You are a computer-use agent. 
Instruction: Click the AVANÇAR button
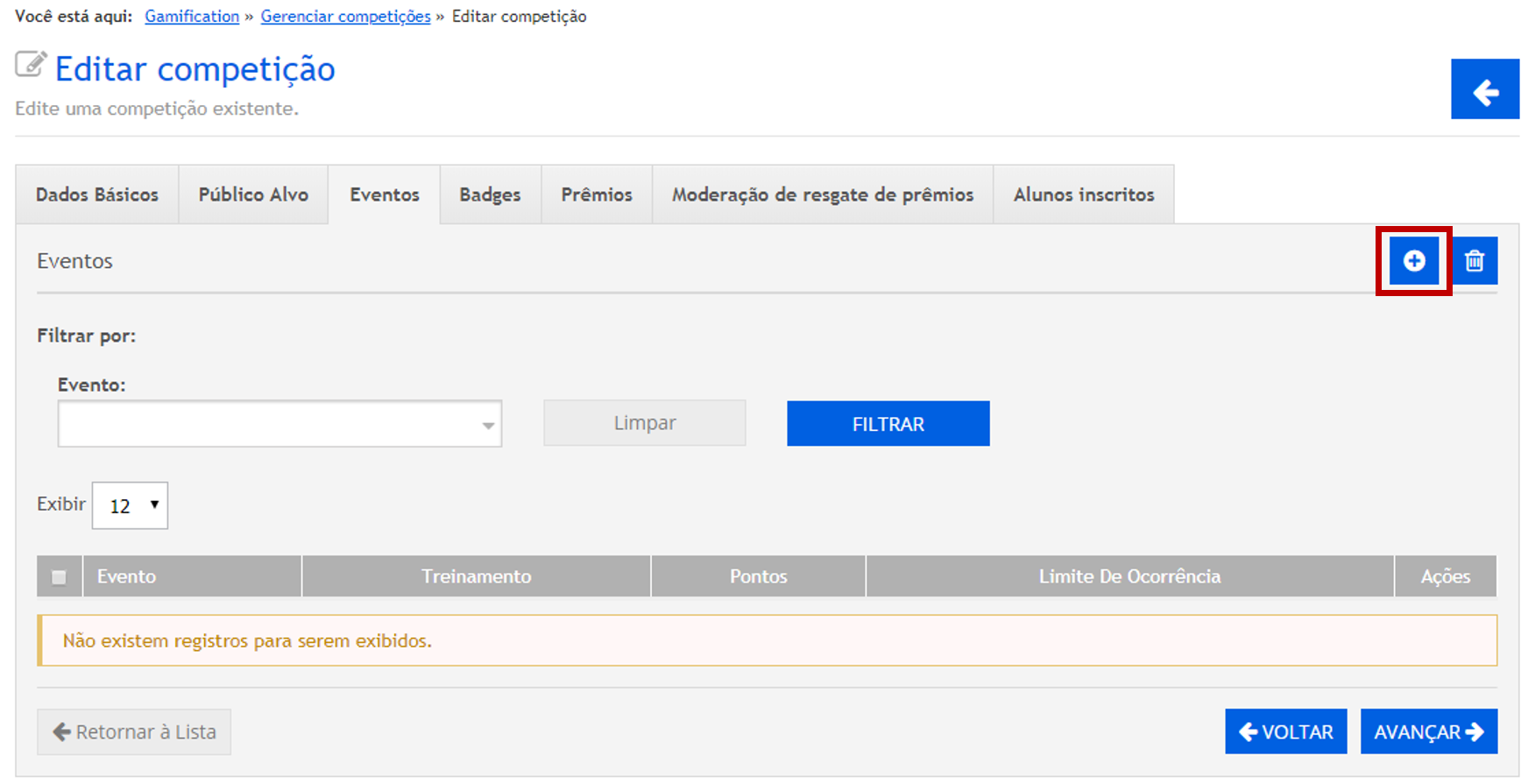(1428, 731)
